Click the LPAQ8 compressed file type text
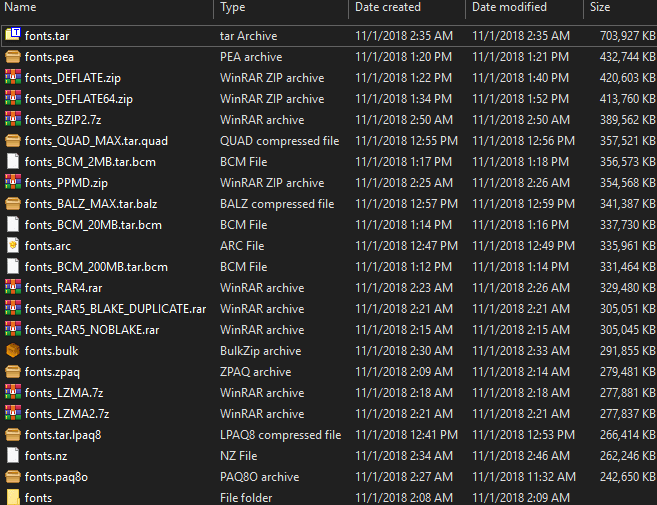 [x=280, y=435]
